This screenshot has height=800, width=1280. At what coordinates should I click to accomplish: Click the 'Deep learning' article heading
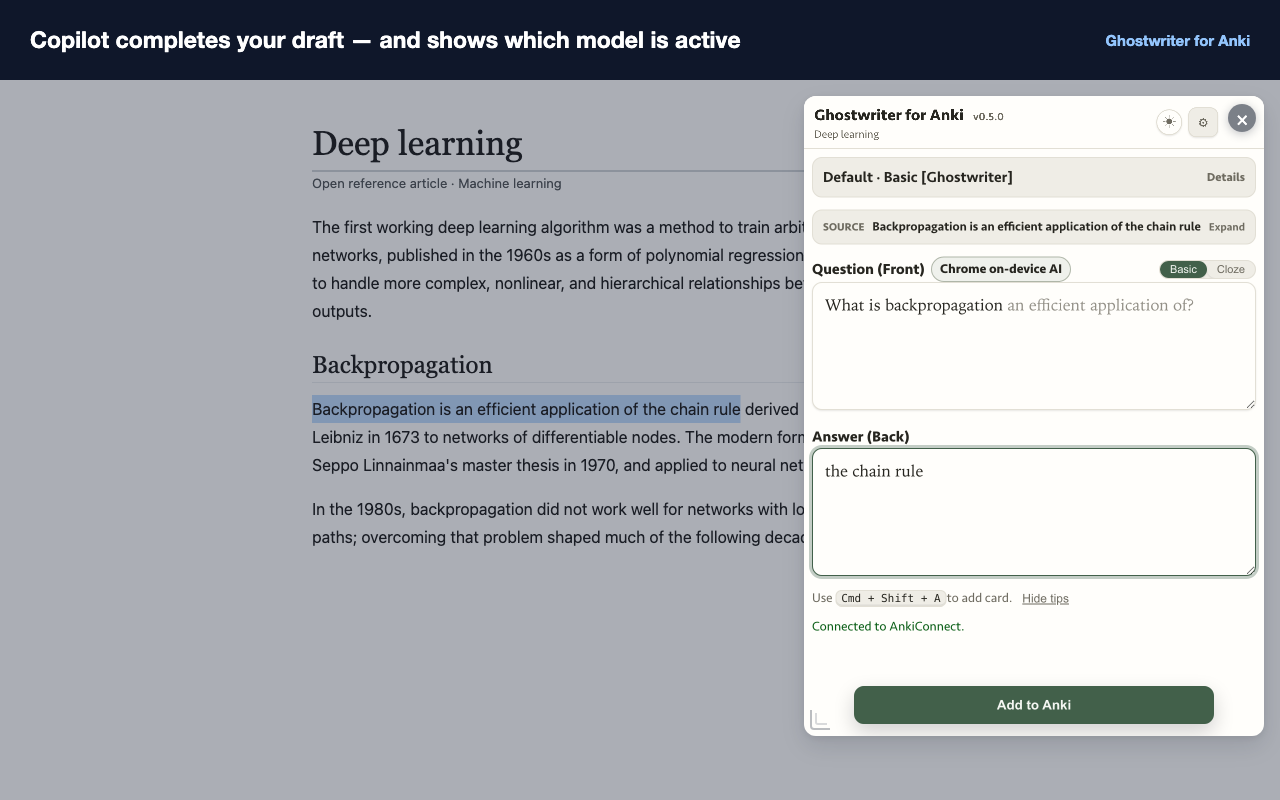[x=417, y=144]
